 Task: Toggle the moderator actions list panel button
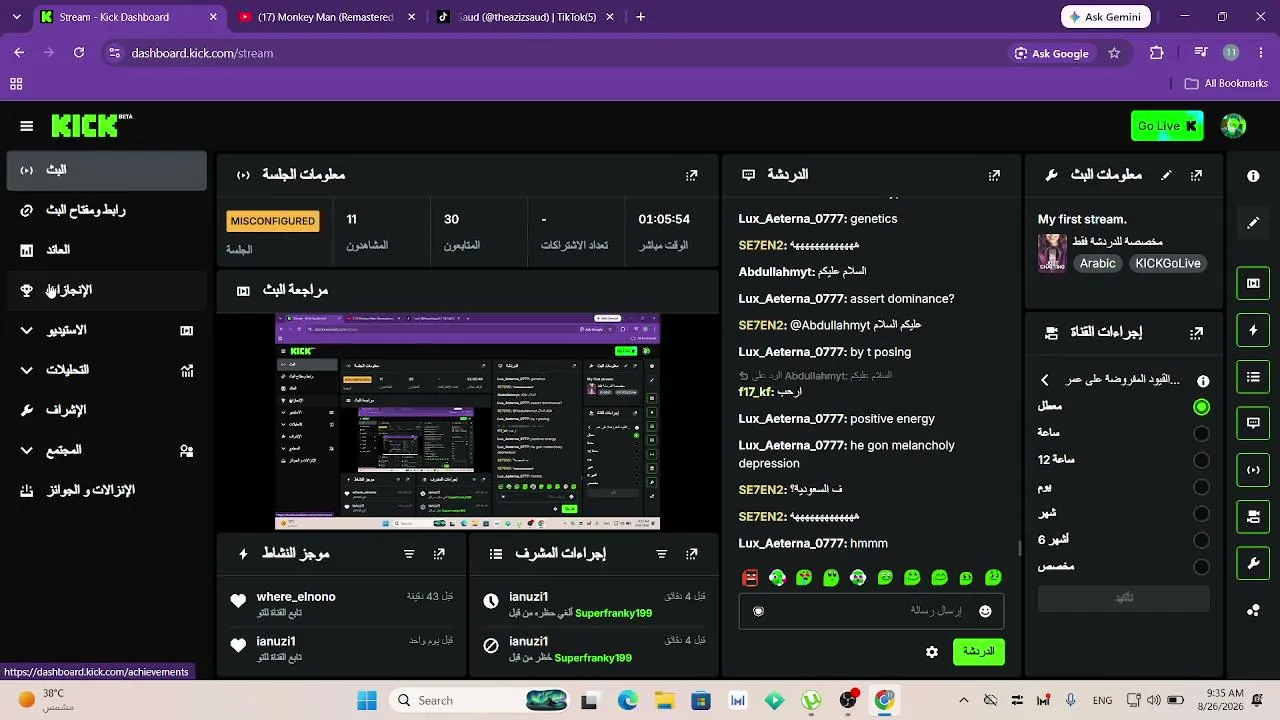(1253, 377)
